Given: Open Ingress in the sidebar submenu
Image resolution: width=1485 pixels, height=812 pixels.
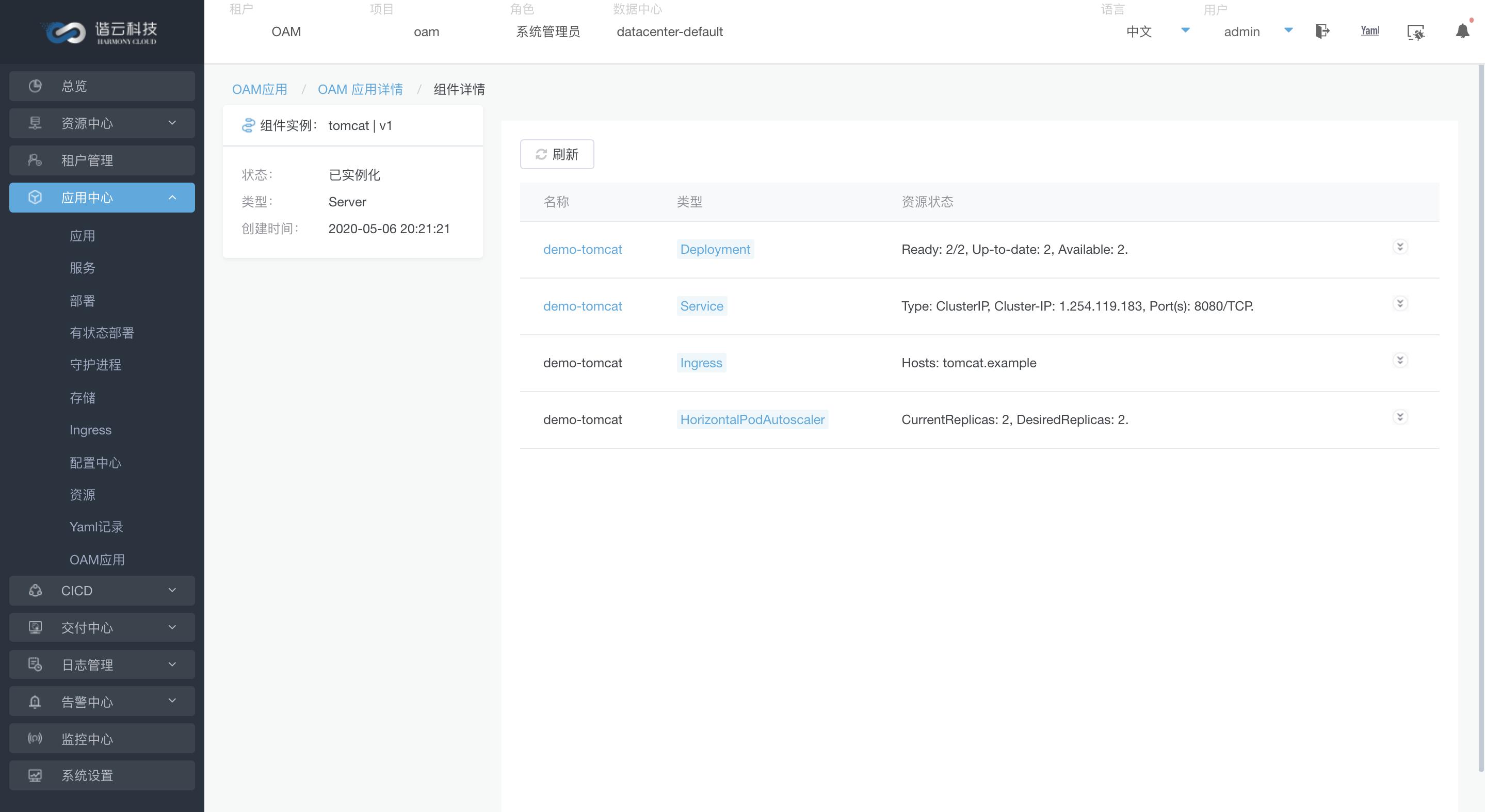Looking at the screenshot, I should coord(90,430).
